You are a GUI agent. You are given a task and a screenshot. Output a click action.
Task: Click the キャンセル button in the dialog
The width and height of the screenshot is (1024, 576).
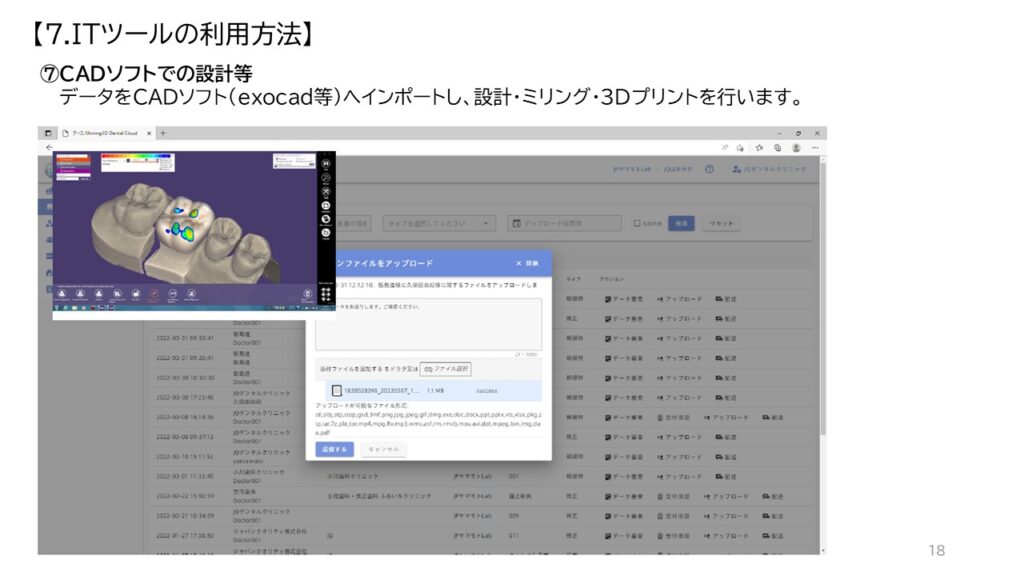383,450
